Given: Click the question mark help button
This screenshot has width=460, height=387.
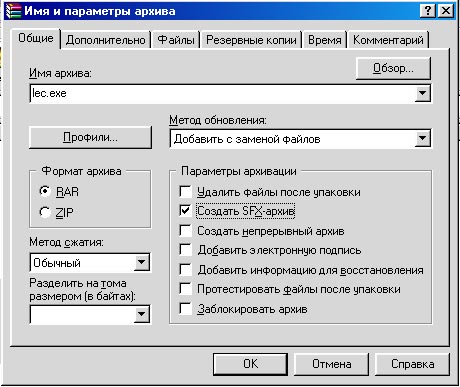Looking at the screenshot, I should [428, 11].
